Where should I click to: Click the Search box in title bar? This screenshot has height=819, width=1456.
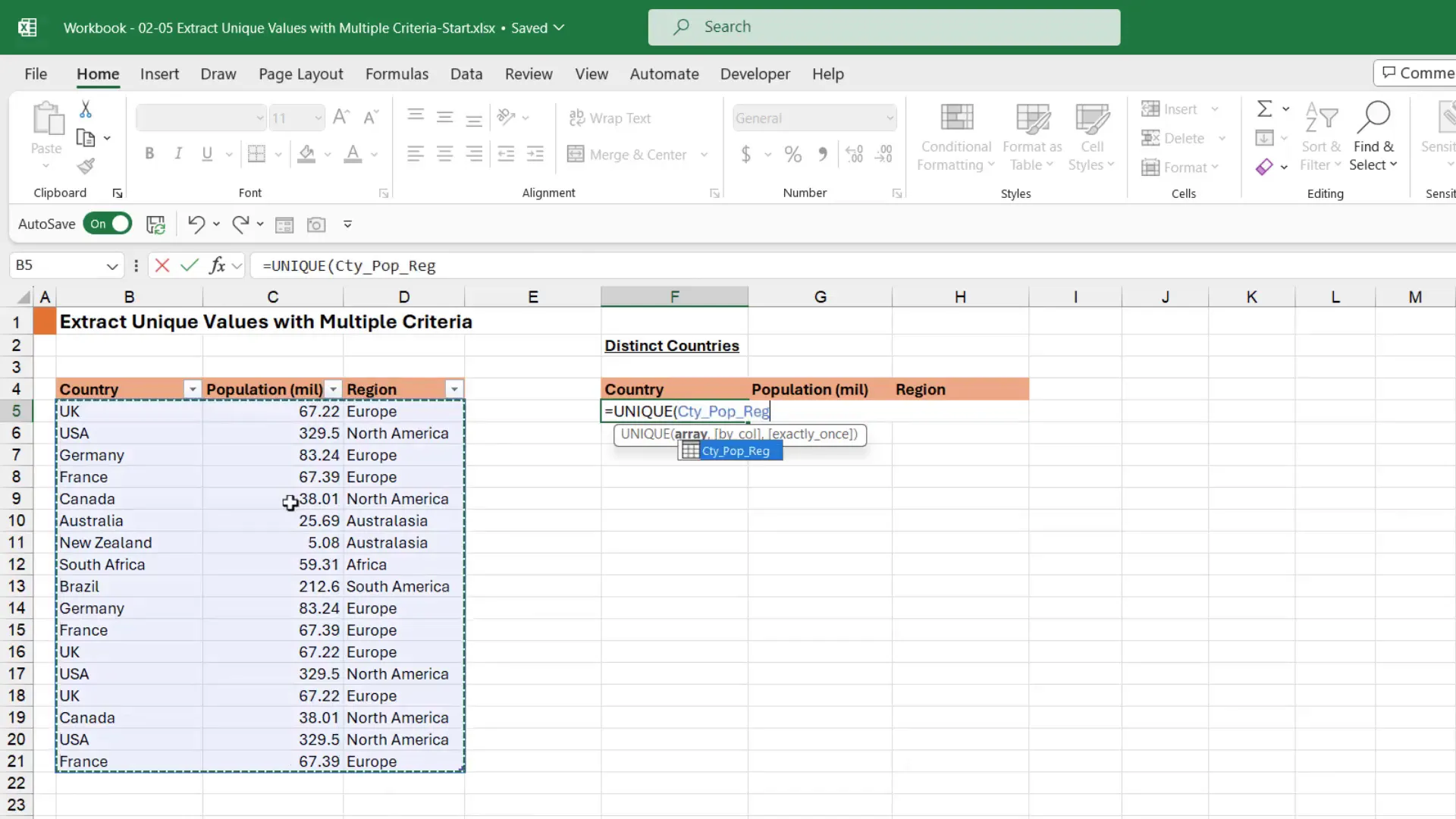[884, 27]
